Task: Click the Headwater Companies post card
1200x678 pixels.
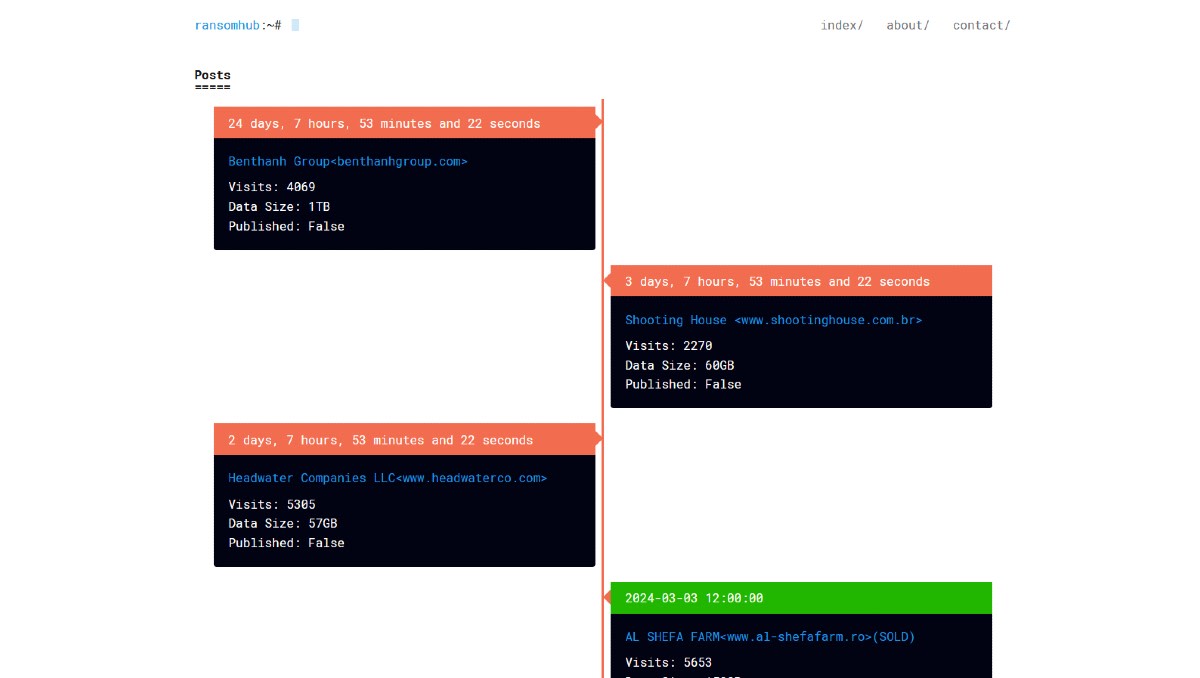Action: click(x=404, y=510)
